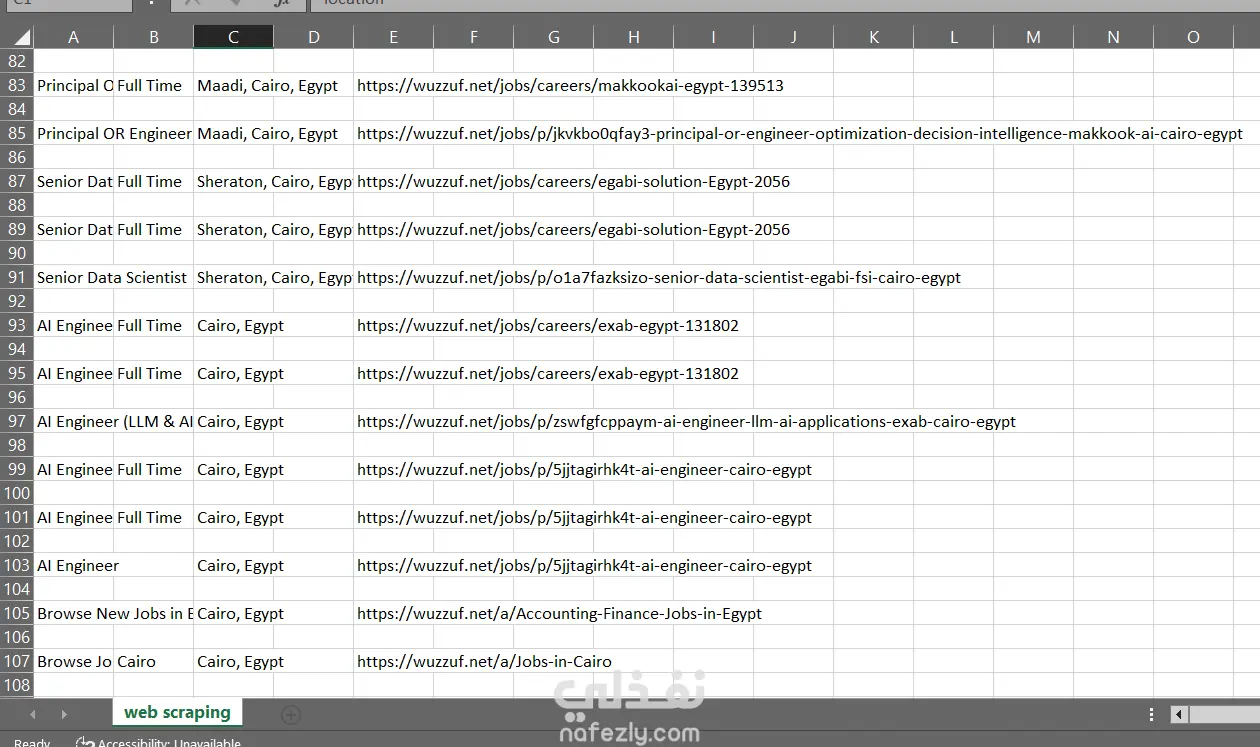Click Accessibility: Unavailable in status bar
This screenshot has height=747, width=1260.
coord(158,742)
